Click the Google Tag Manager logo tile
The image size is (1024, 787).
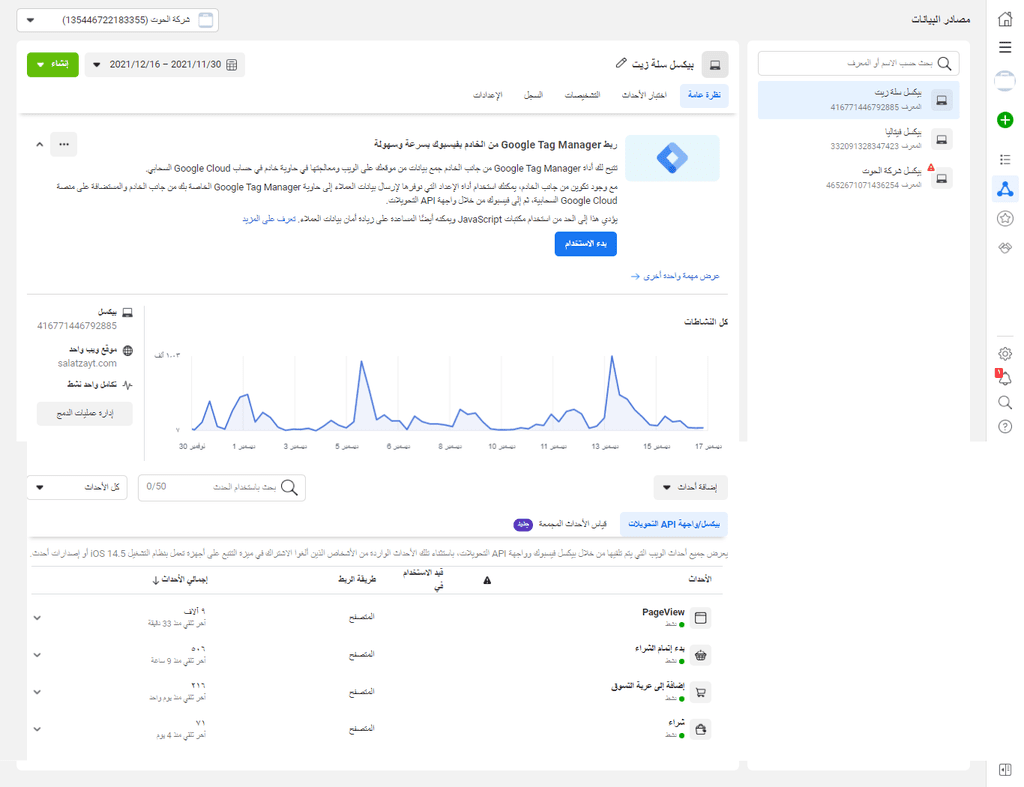pyautogui.click(x=672, y=158)
